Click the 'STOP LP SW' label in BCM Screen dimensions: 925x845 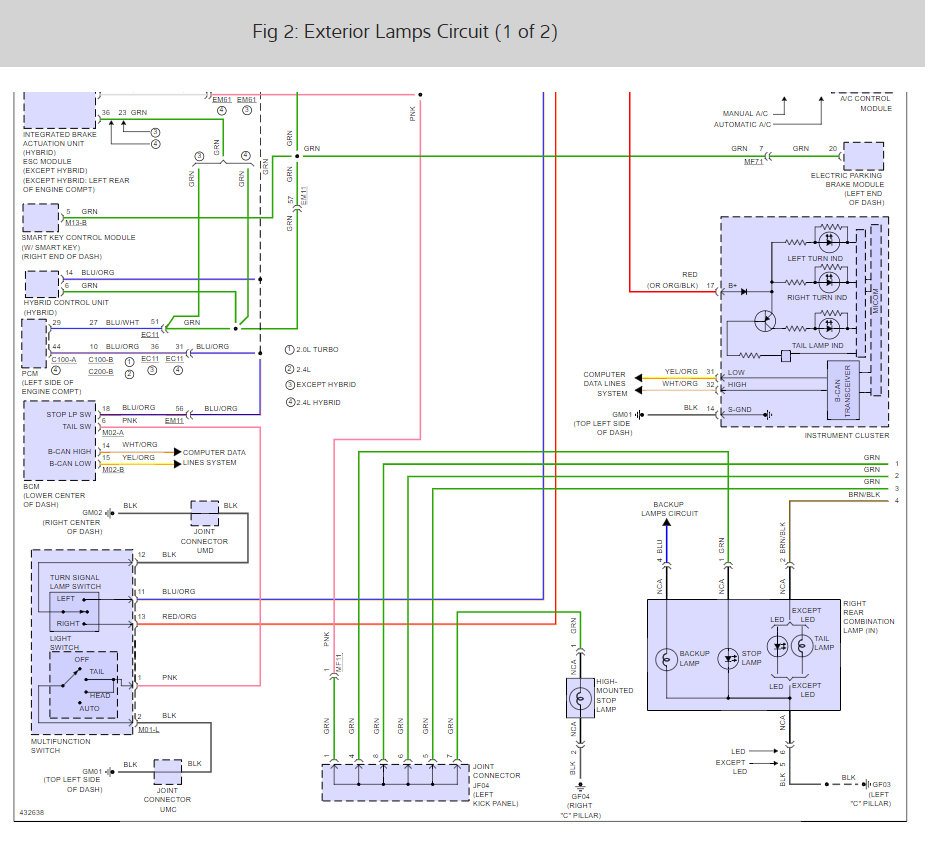68,414
